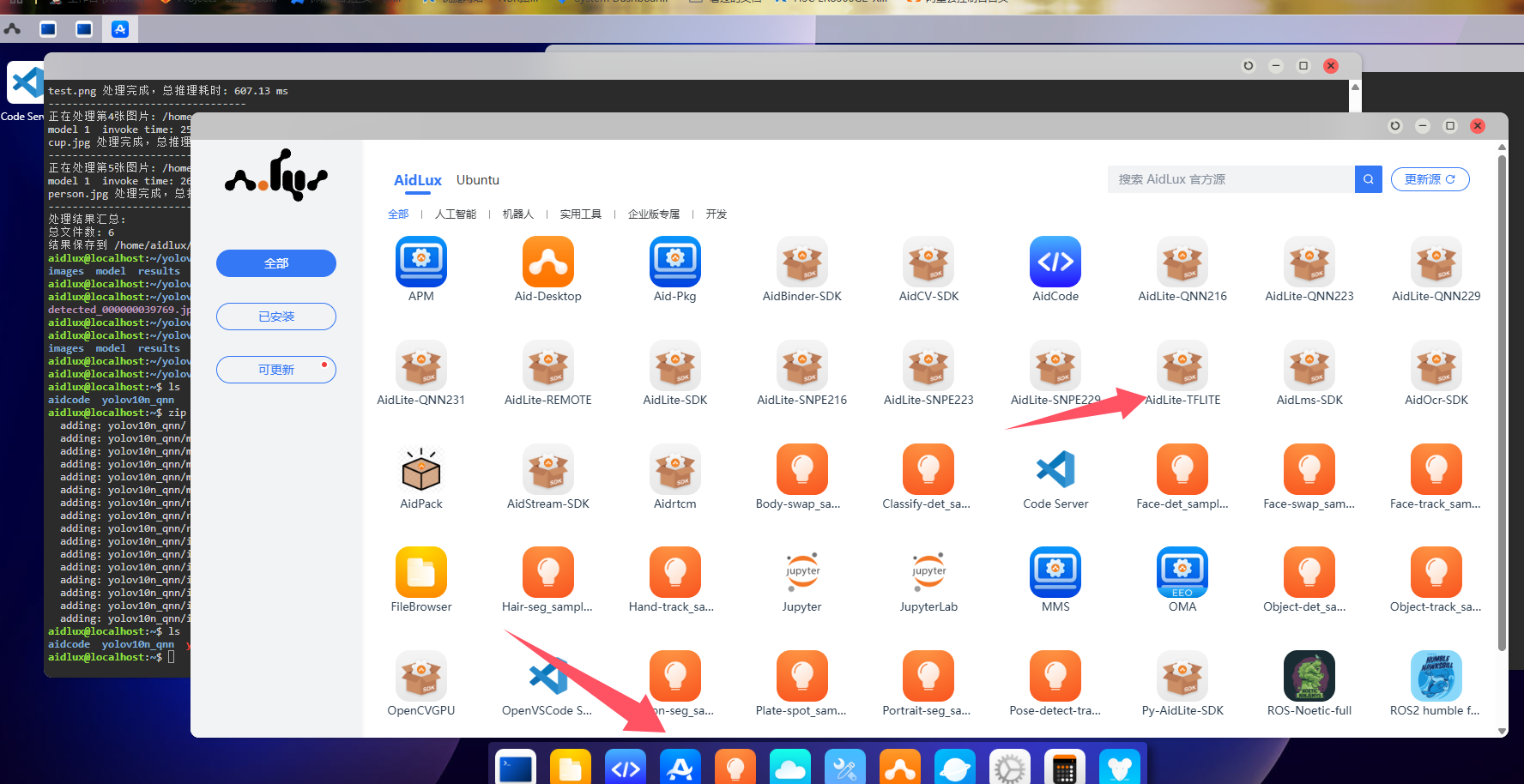Switch to the Ubuntu source tab

click(x=478, y=180)
